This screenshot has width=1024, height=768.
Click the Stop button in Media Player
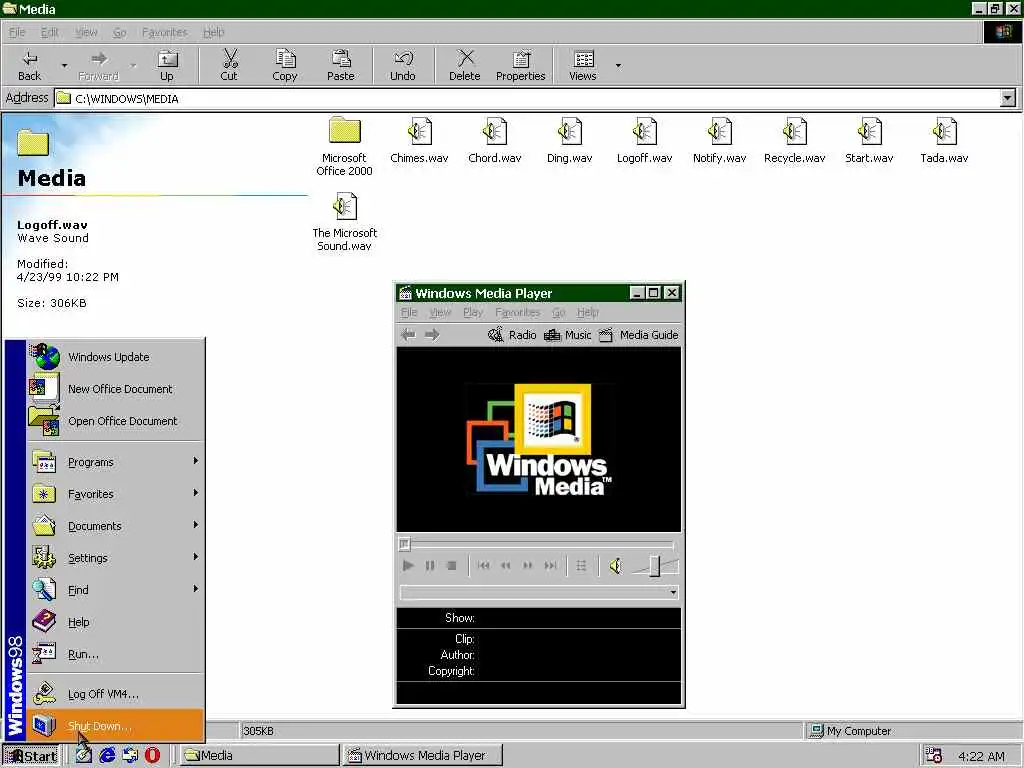point(451,566)
